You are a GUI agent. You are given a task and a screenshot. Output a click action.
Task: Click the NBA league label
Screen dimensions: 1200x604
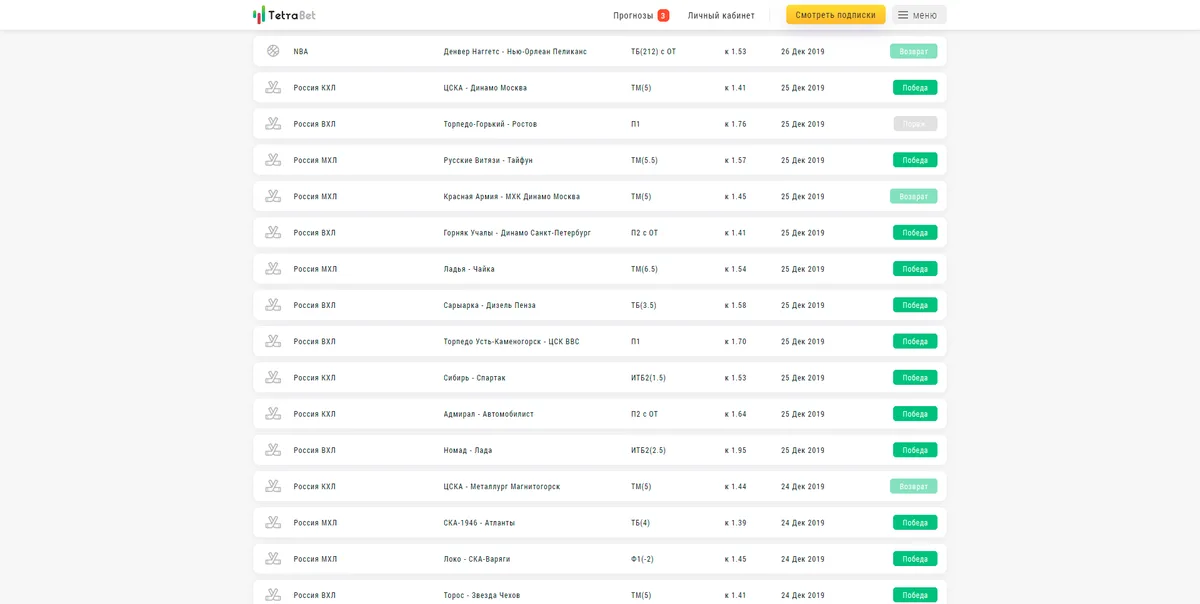[301, 51]
